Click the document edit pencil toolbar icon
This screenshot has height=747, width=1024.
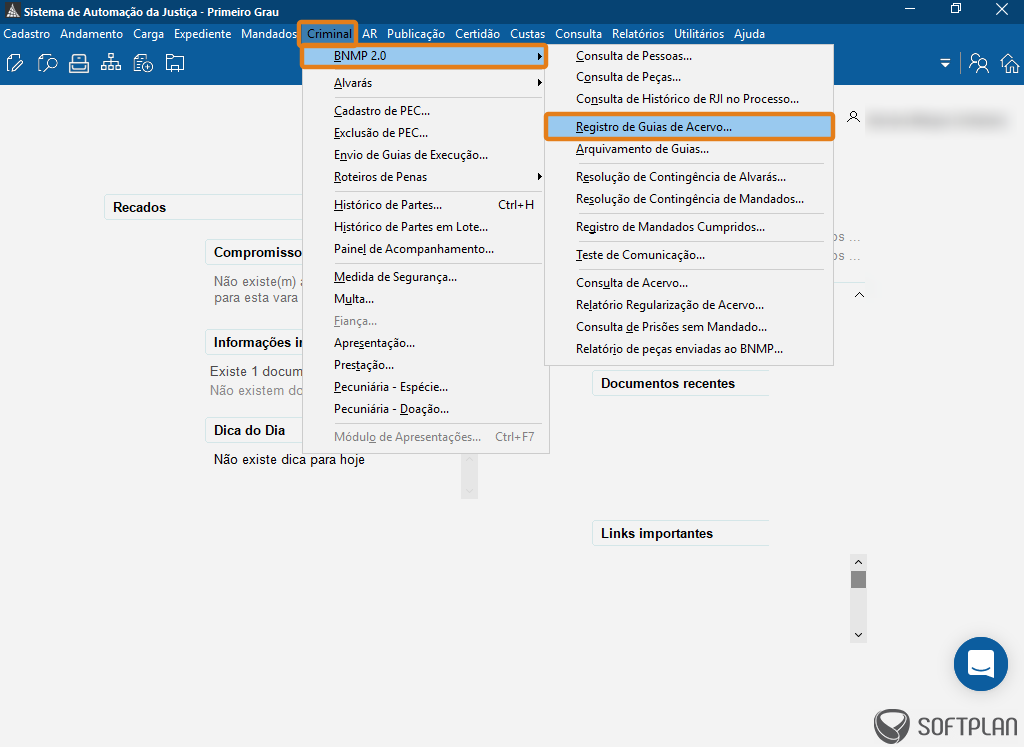click(15, 63)
